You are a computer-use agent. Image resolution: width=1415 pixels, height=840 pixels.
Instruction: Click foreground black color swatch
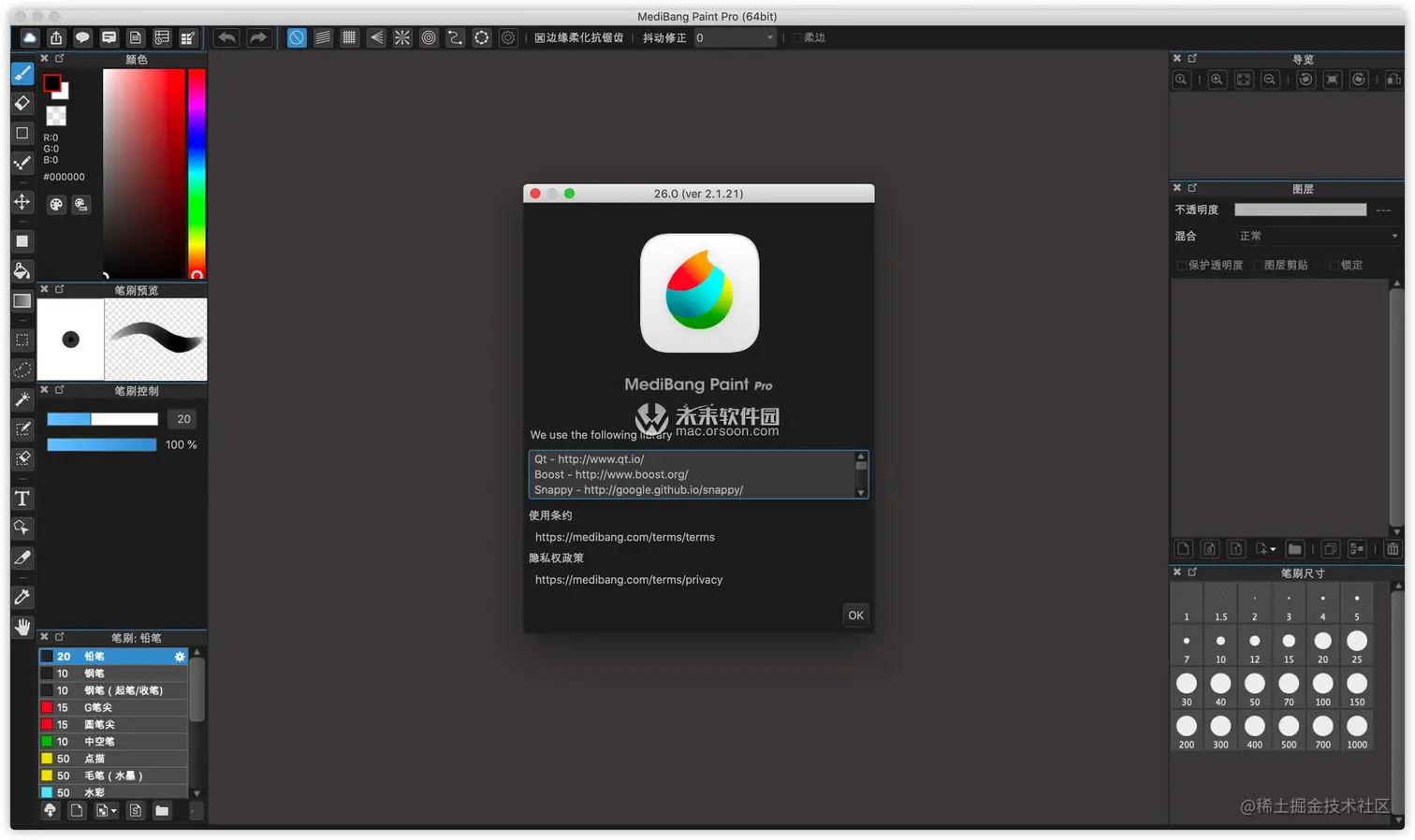(x=52, y=82)
